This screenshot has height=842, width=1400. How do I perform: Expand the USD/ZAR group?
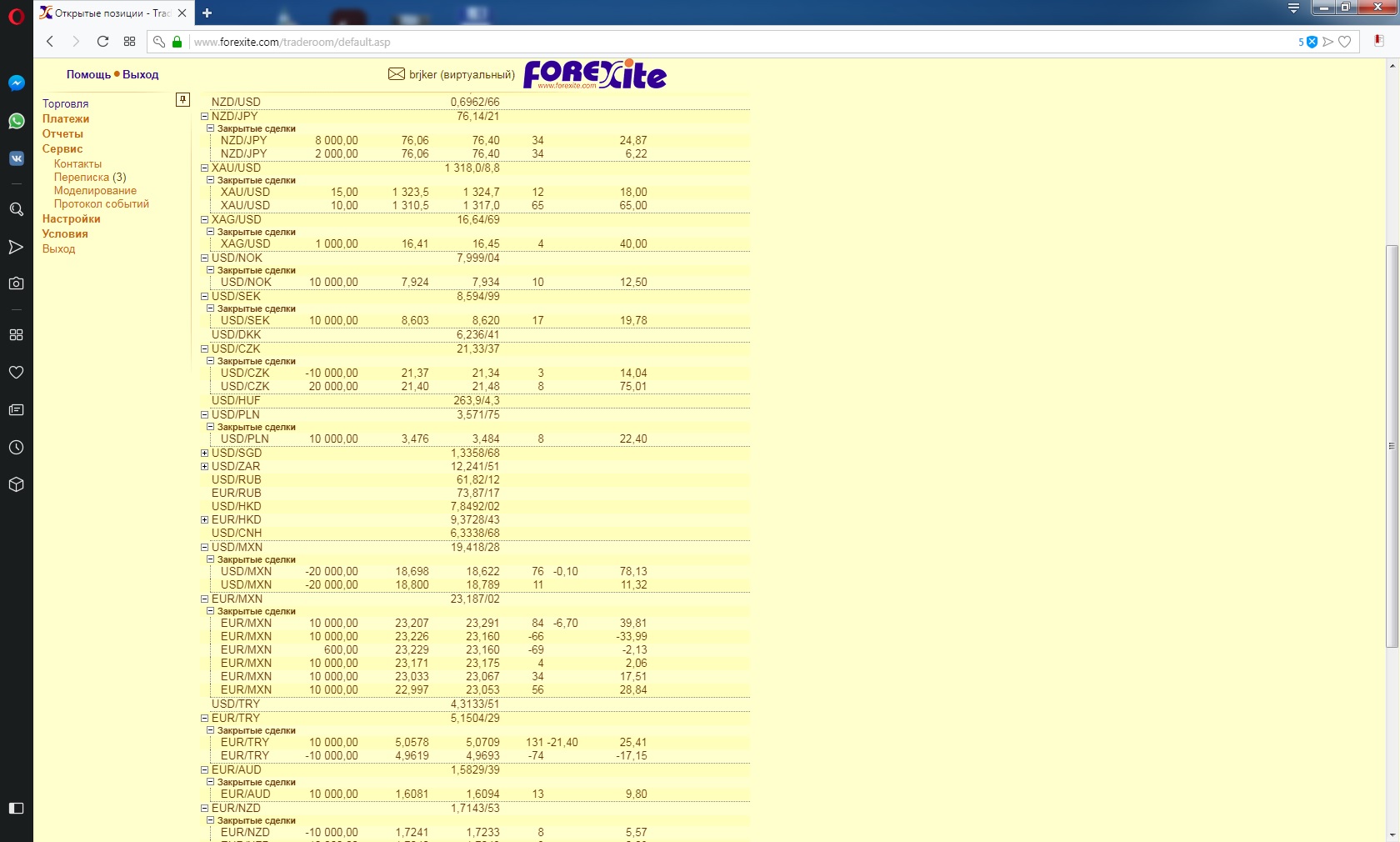[x=204, y=467]
